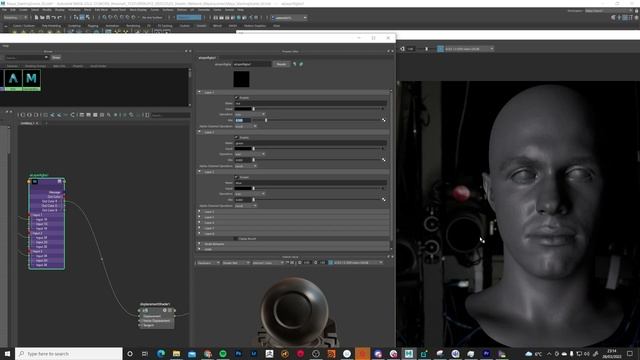Click the Undo icon in Maya status line
The height and width of the screenshot is (360, 640).
(x=53, y=18)
